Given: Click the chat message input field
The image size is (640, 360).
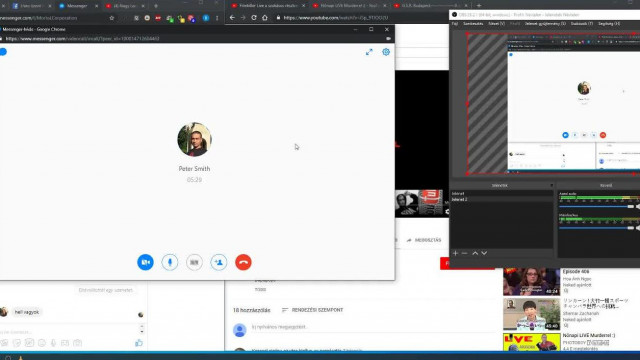Looking at the screenshot, I should (x=69, y=332).
